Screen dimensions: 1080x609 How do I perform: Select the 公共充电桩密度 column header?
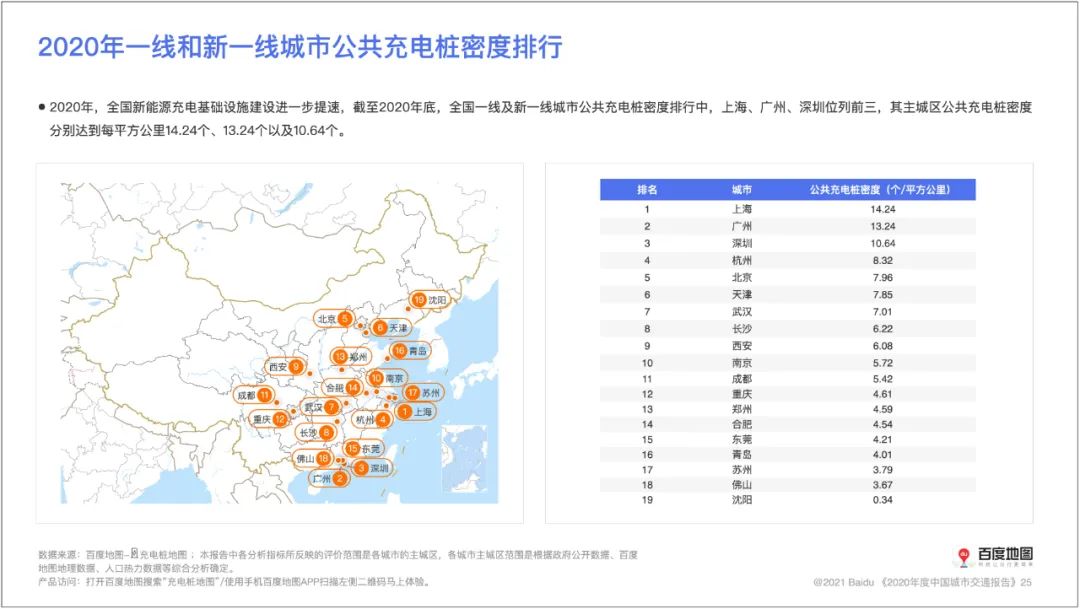pyautogui.click(x=880, y=189)
